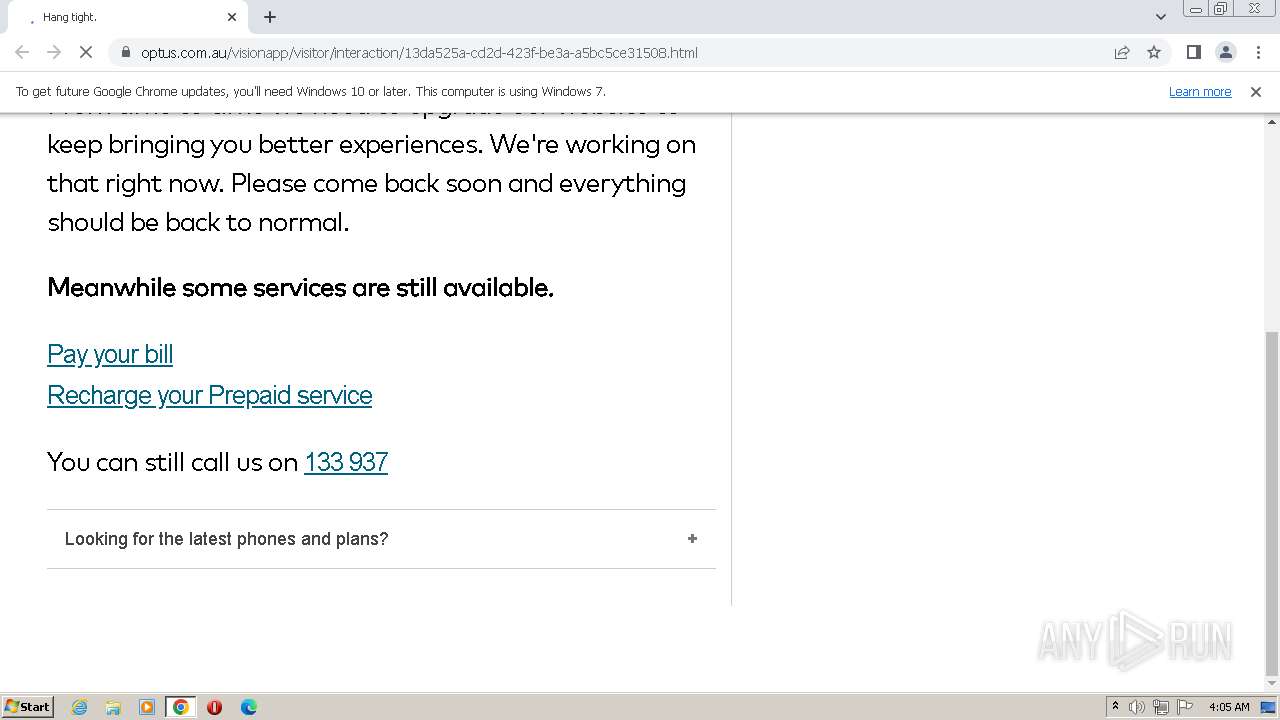Click the address bar URL
The image size is (1280, 720).
coord(419,52)
